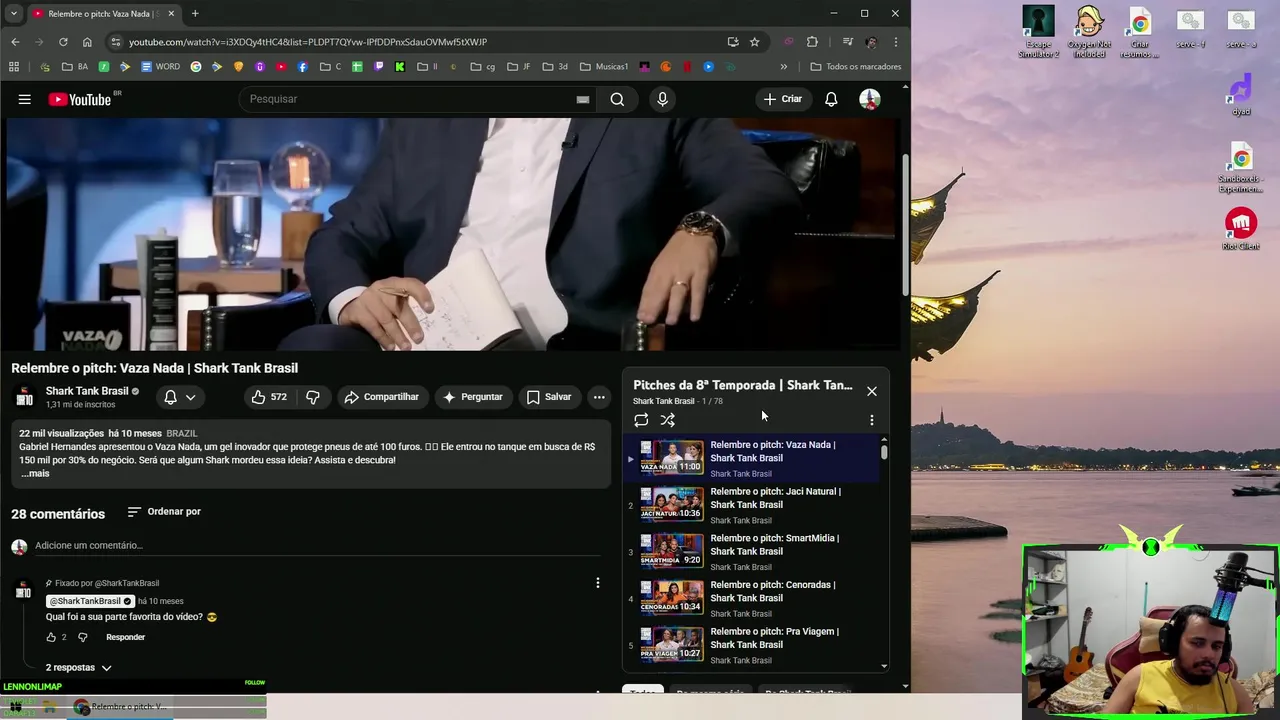Open a new Chrome tab with plus
Screen dimensions: 1280x720
pyautogui.click(x=195, y=14)
